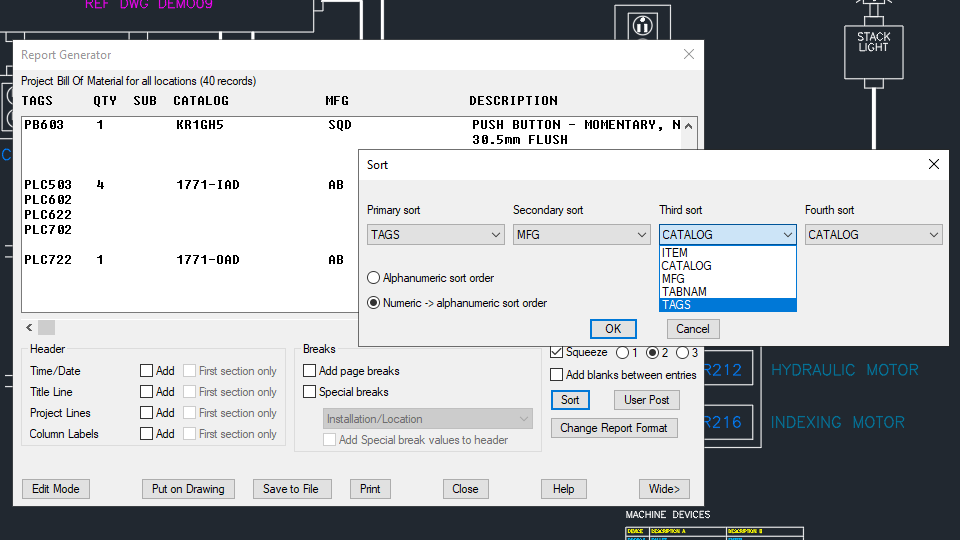
Task: Choose TABNAM in the Third sort list
Action: pyautogui.click(x=727, y=291)
